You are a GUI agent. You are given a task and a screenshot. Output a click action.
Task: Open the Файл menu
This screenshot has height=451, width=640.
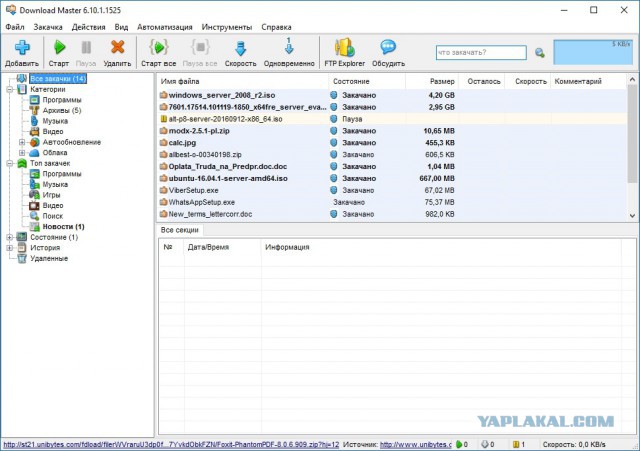pos(15,27)
